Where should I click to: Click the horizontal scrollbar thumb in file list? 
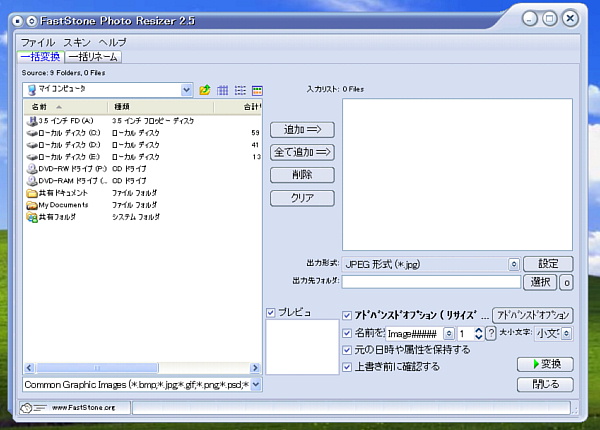[97, 368]
